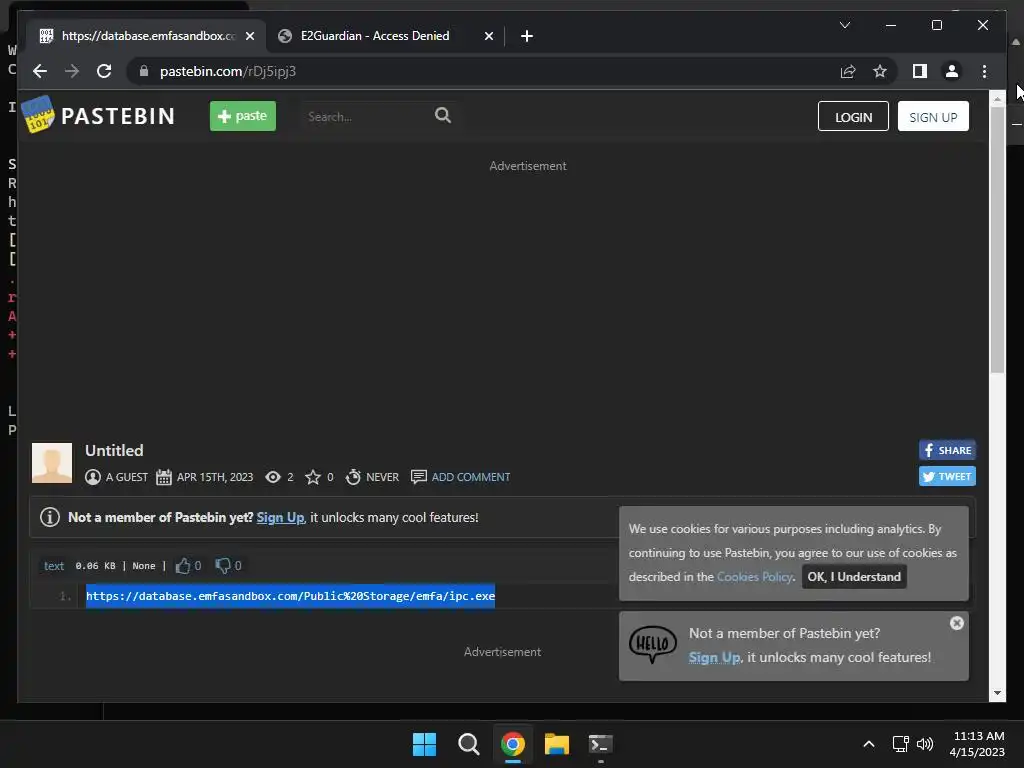Click the Facebook SHARE button
The height and width of the screenshot is (768, 1024).
coord(947,450)
